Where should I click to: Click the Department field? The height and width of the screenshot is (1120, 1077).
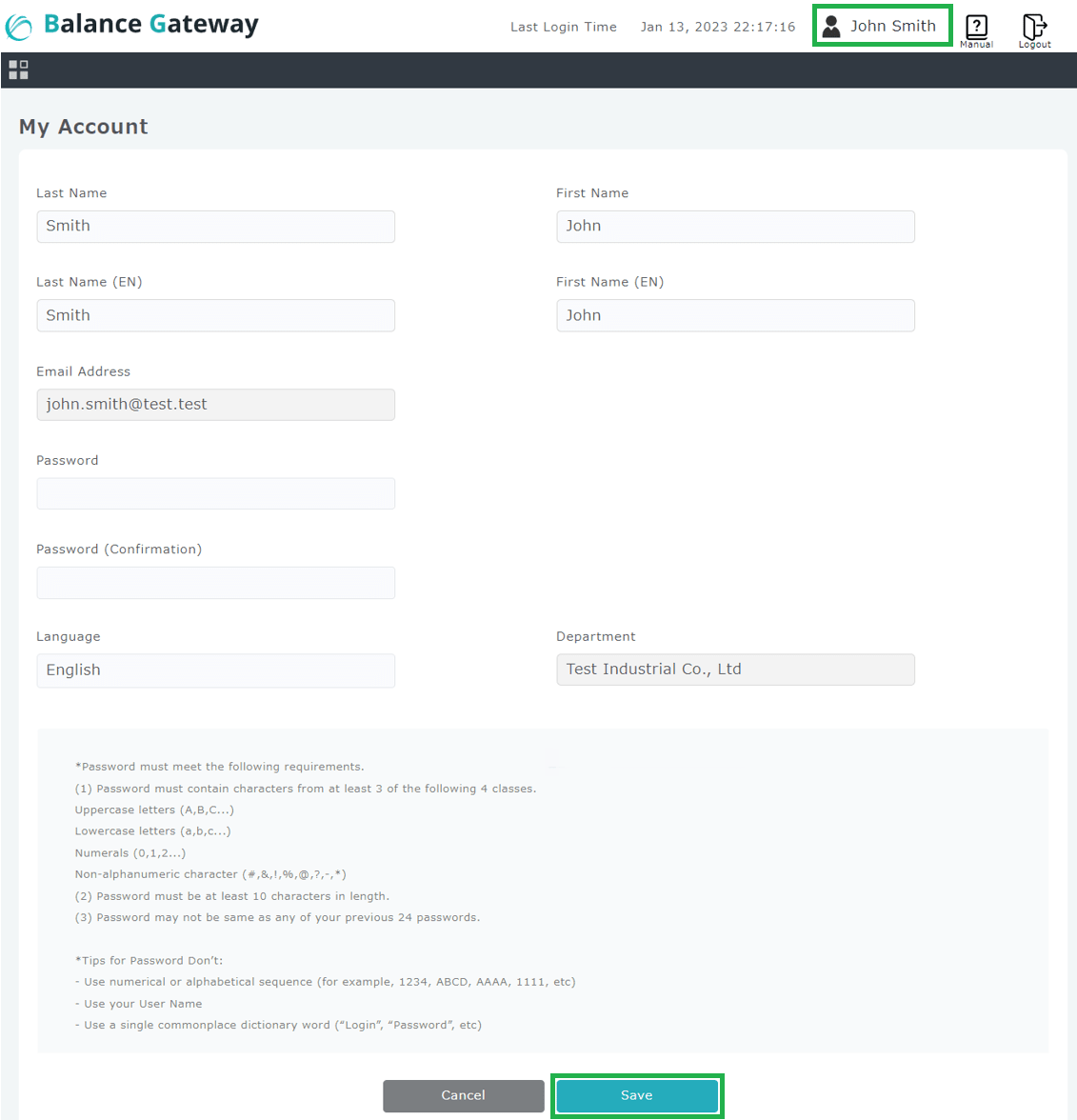click(x=735, y=670)
